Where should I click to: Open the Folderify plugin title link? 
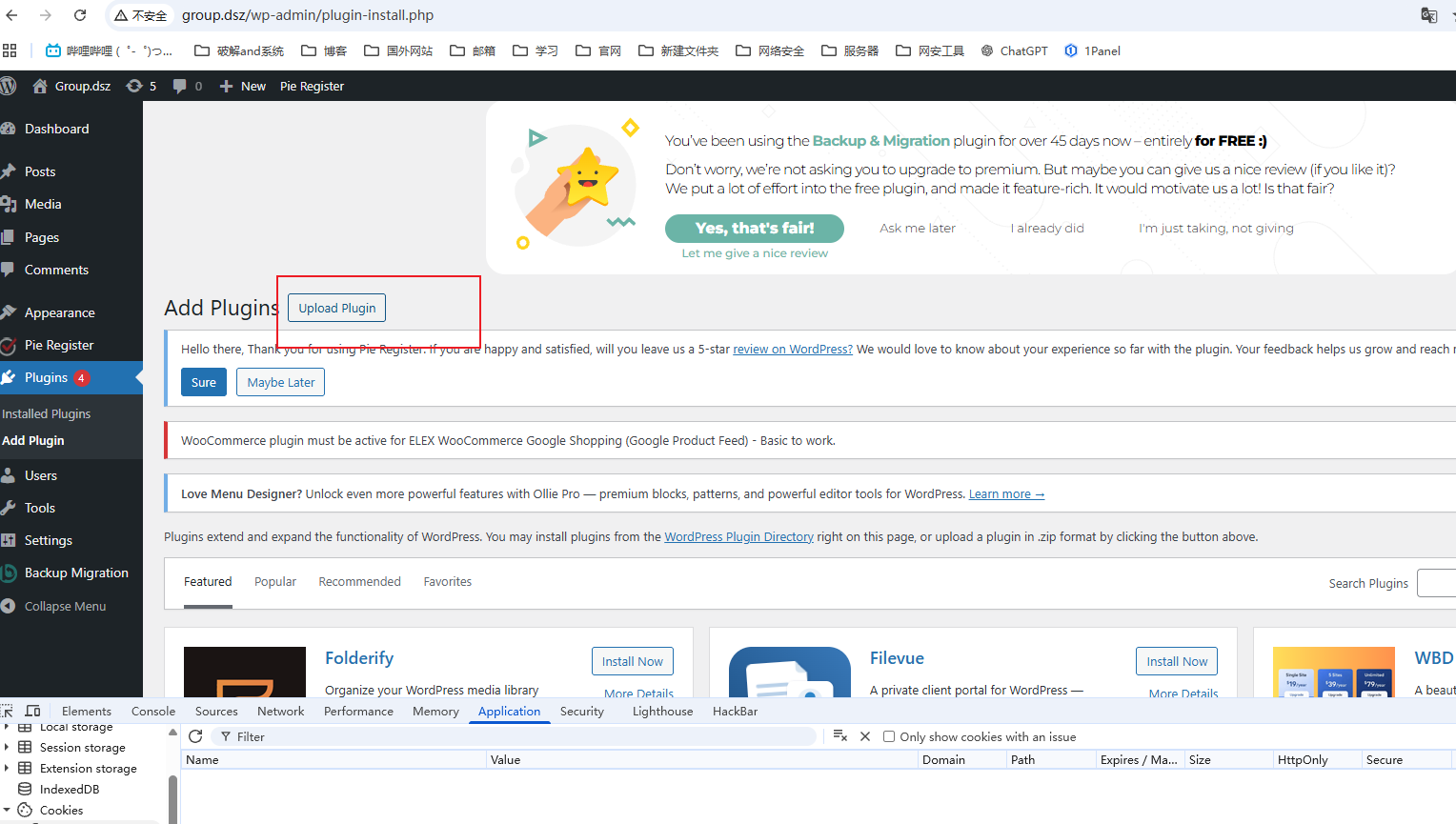point(359,658)
